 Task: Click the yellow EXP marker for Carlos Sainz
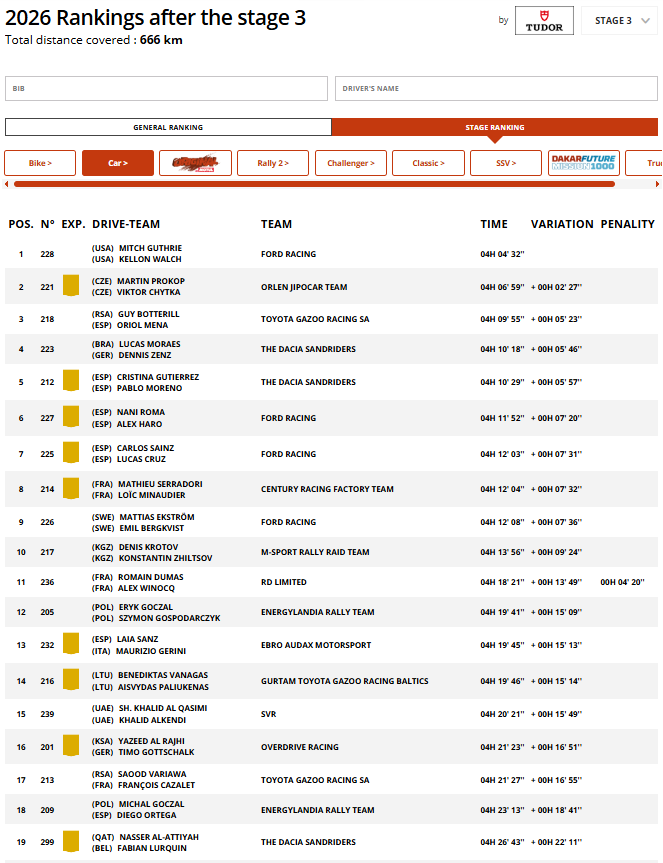coord(71,452)
